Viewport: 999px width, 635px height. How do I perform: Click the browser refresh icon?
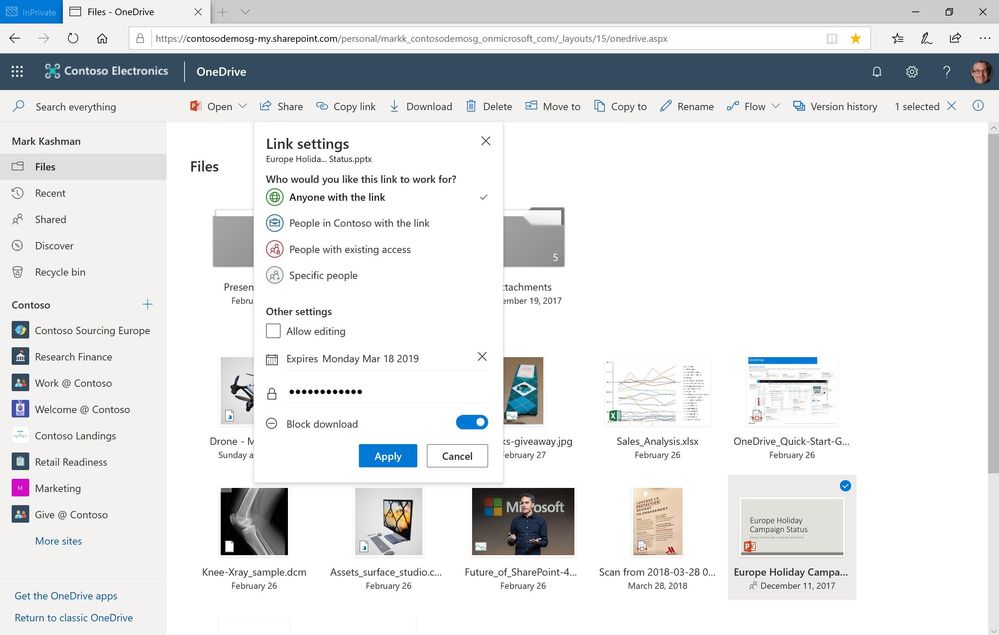[73, 38]
